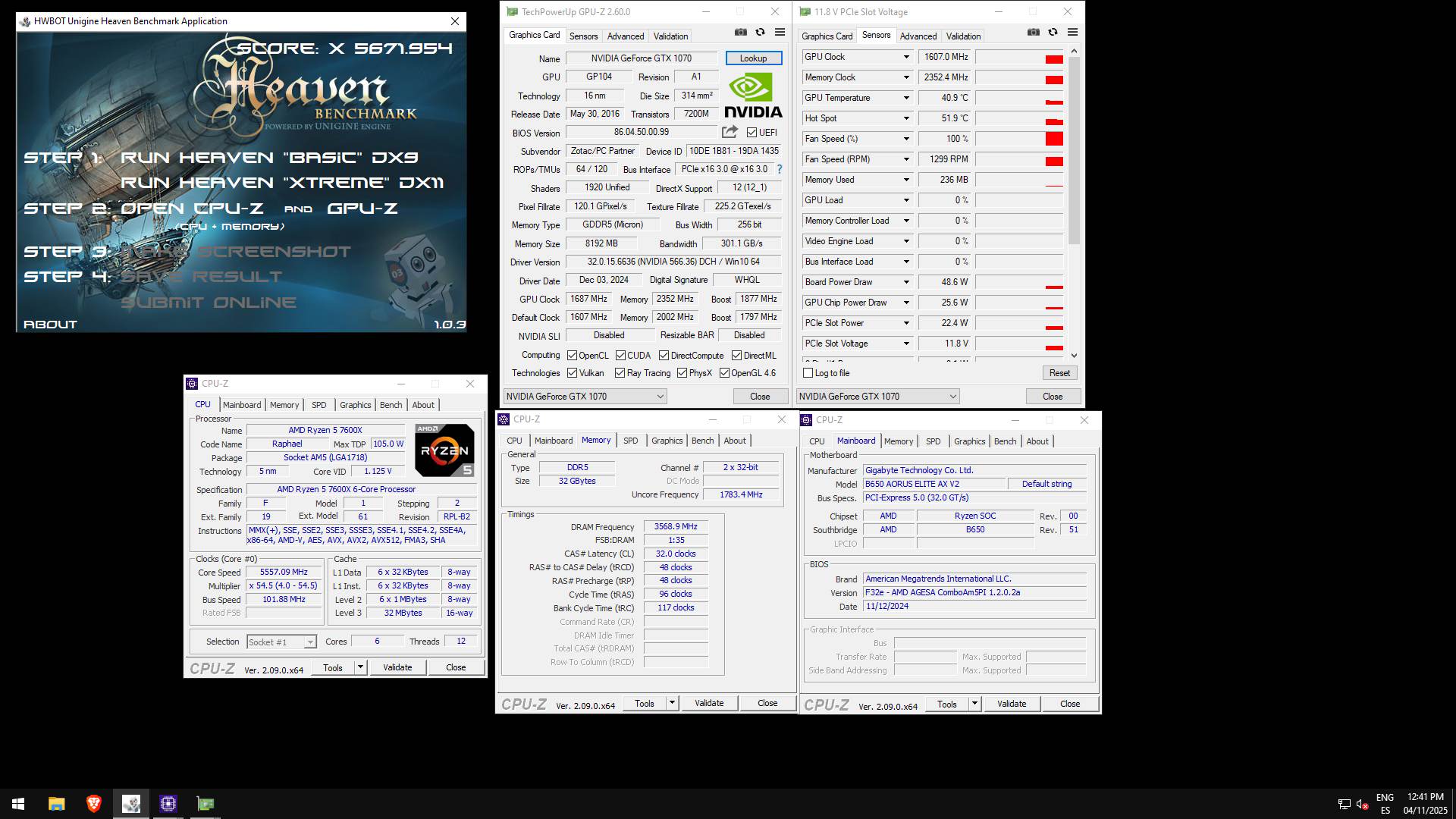This screenshot has height=819, width=1456.
Task: Expand the Board Power Draw sensor dropdown
Action: point(905,282)
